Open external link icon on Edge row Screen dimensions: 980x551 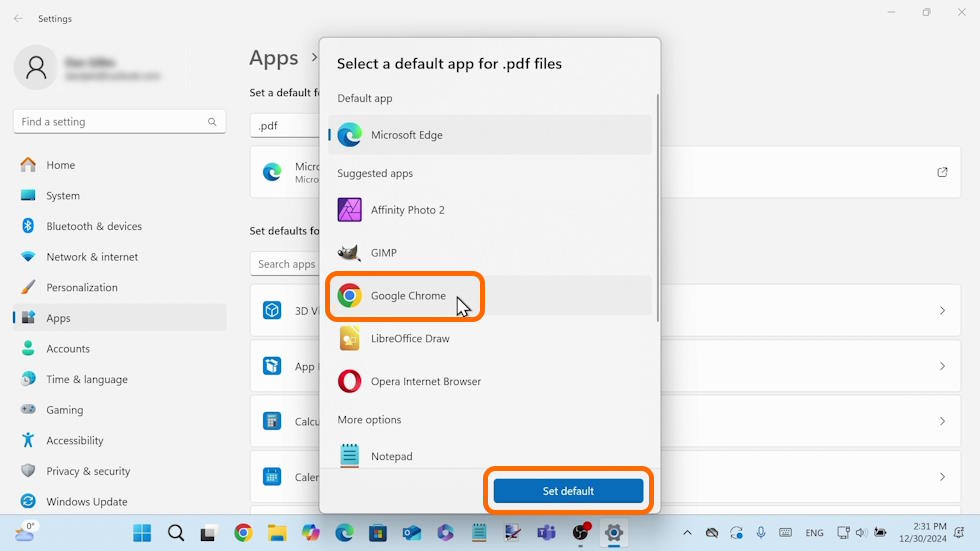pos(942,172)
